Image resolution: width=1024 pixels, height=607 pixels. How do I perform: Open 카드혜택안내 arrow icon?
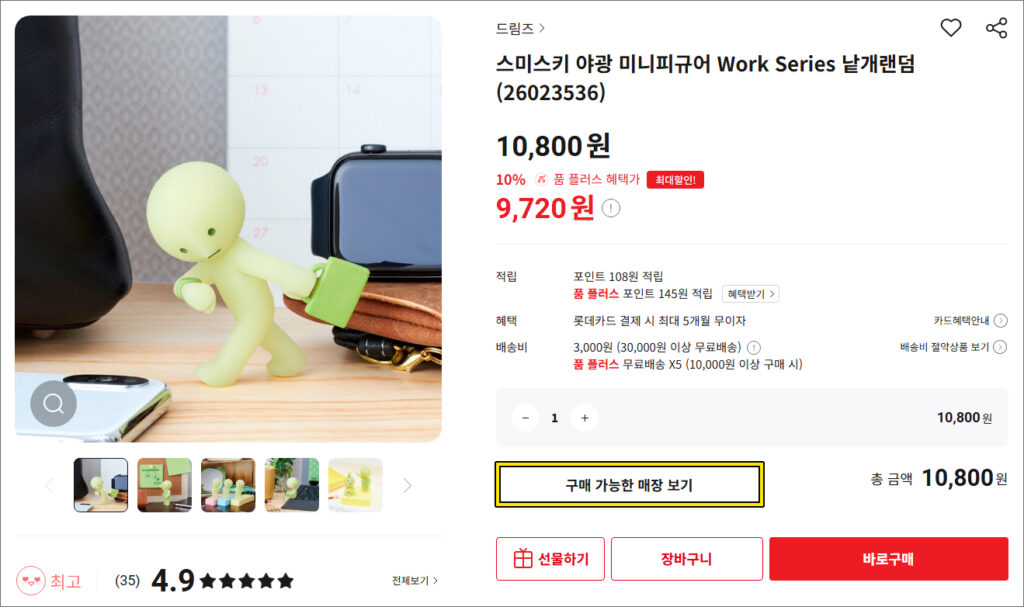(1000, 321)
